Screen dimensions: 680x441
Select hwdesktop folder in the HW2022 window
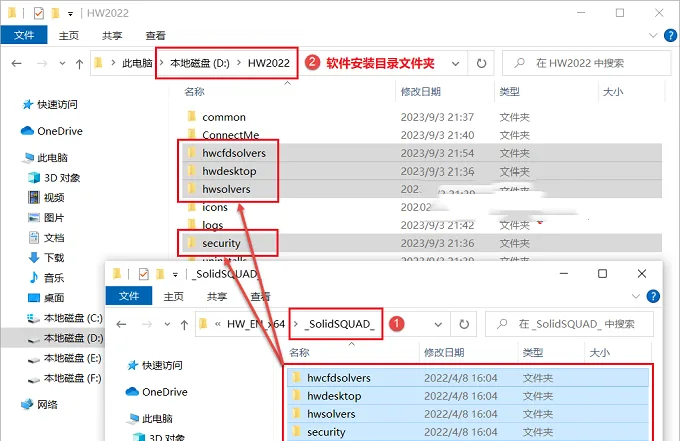[x=229, y=171]
